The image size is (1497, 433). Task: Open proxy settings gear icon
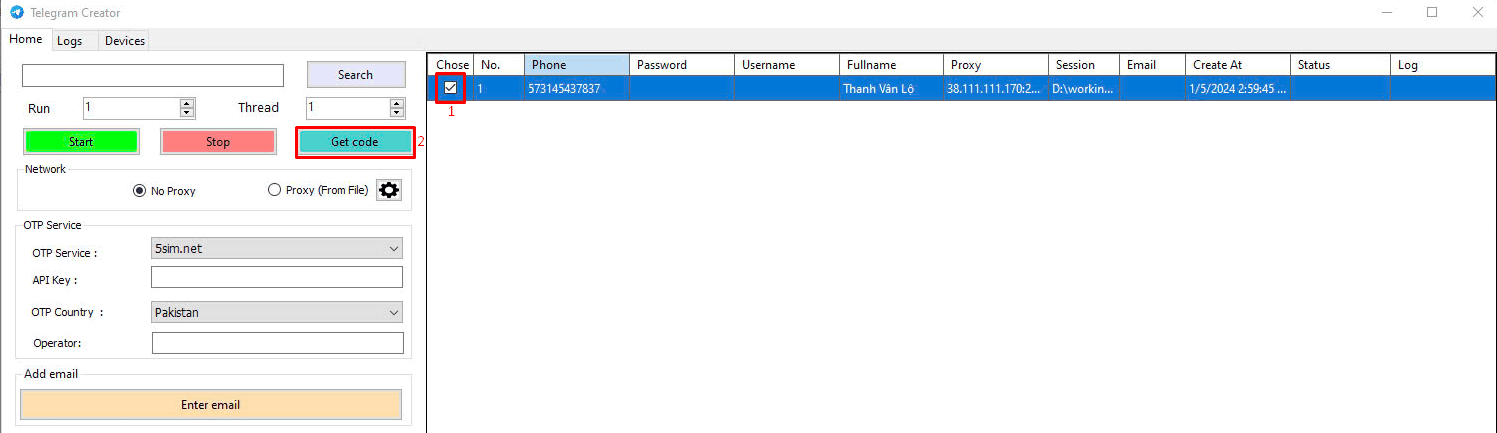coord(389,190)
